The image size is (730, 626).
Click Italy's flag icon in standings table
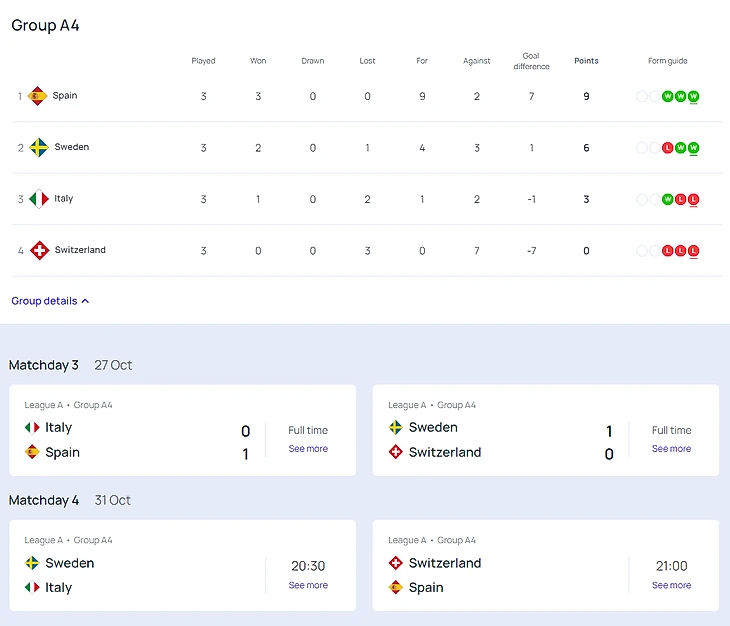(x=38, y=199)
